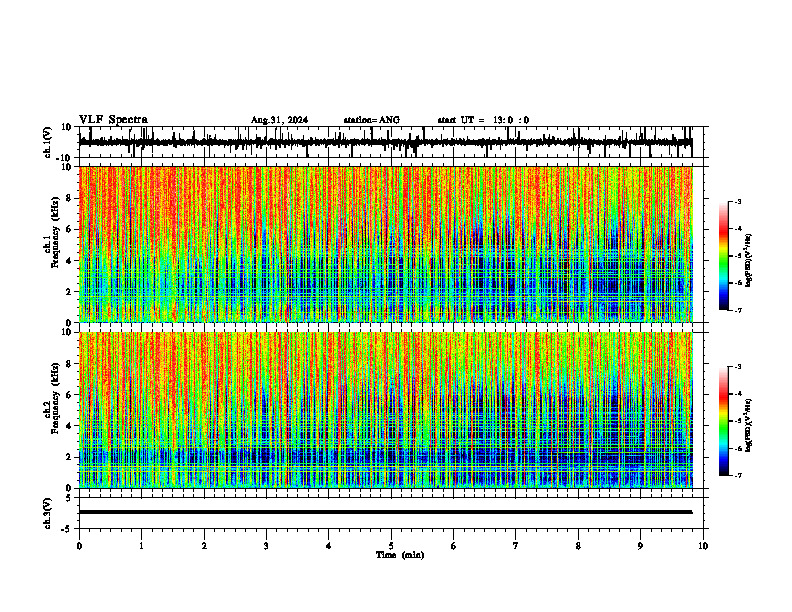Click the ch.2 spectrogram color scale bar
The width and height of the screenshot is (792, 612).
pos(724,421)
